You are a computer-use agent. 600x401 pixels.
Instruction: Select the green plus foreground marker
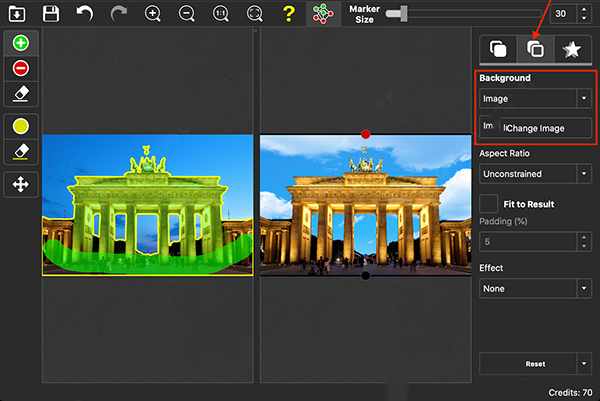21,43
